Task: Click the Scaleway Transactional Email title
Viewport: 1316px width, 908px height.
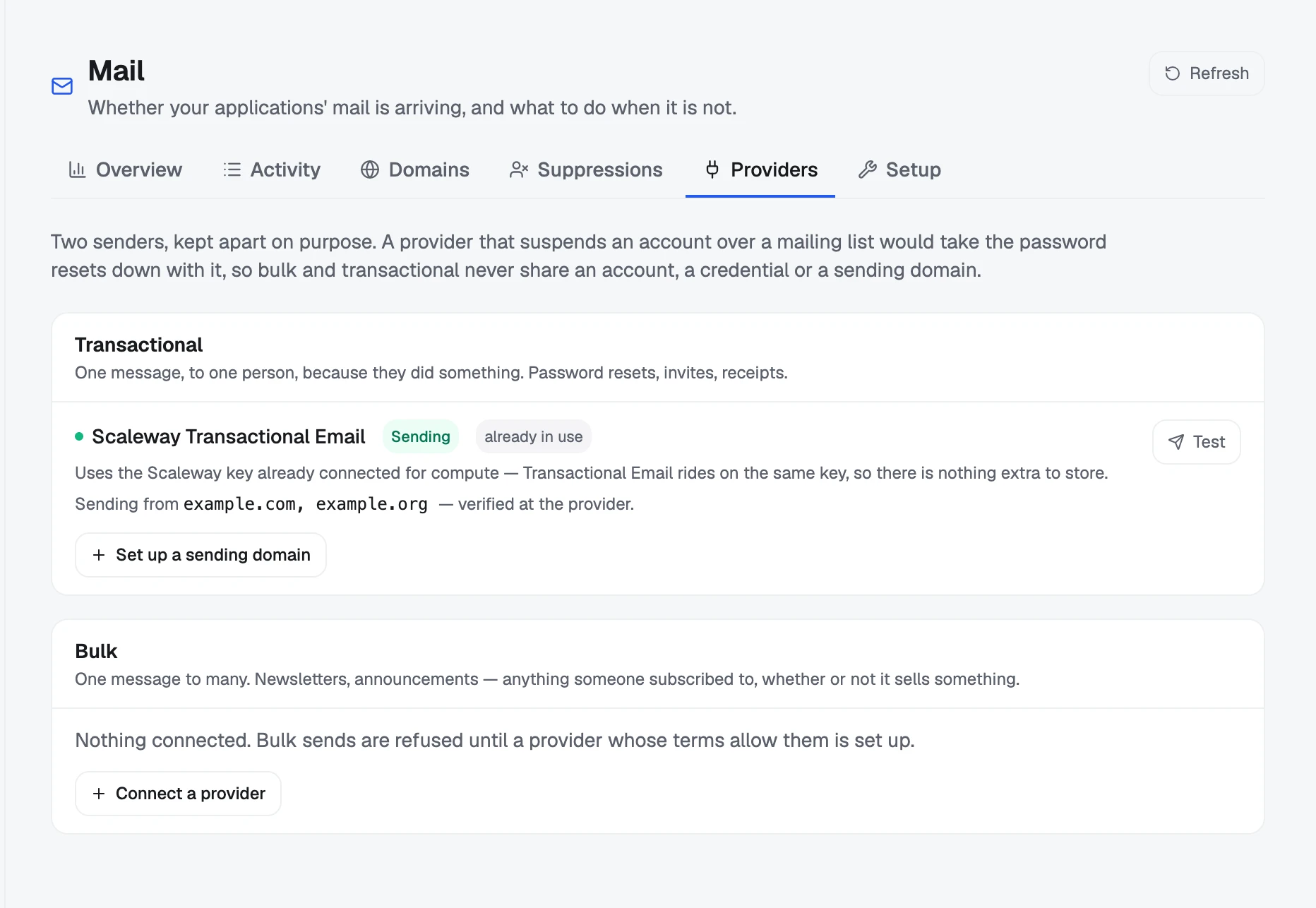Action: [x=229, y=436]
